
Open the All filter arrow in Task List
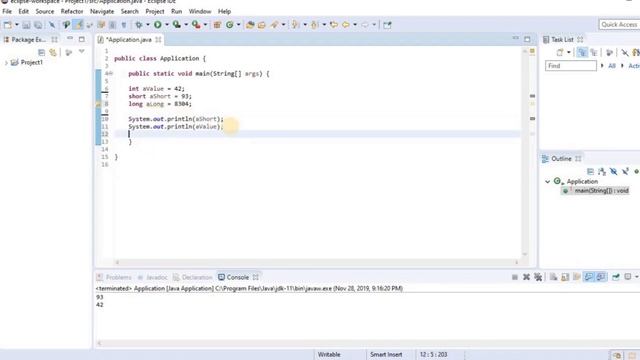[602, 66]
